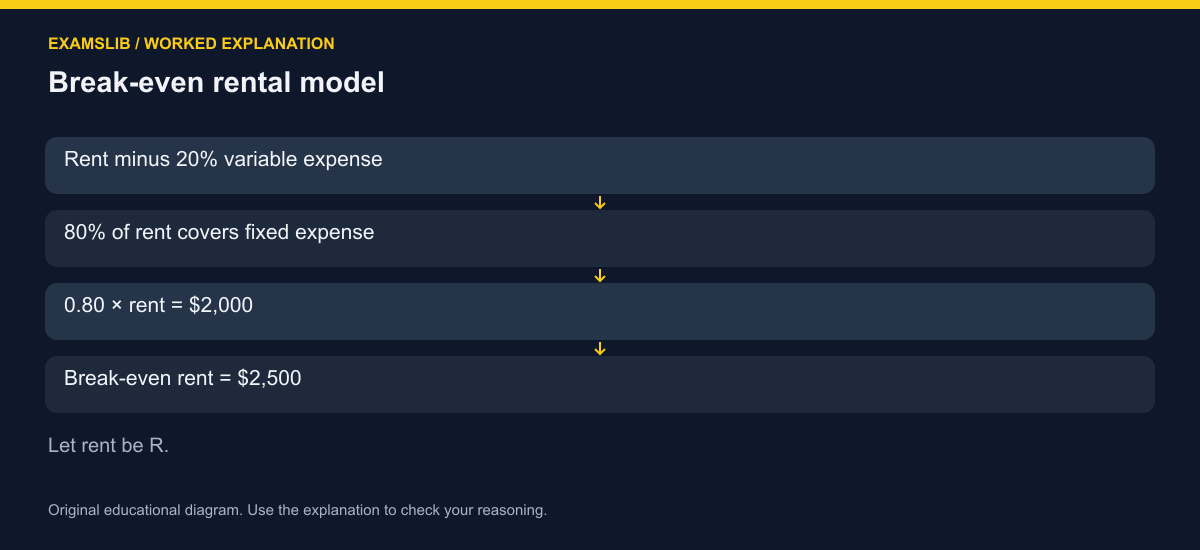Click the words 'variable expense' in the first step
Viewport: 1200px width, 550px height.
click(x=303, y=159)
